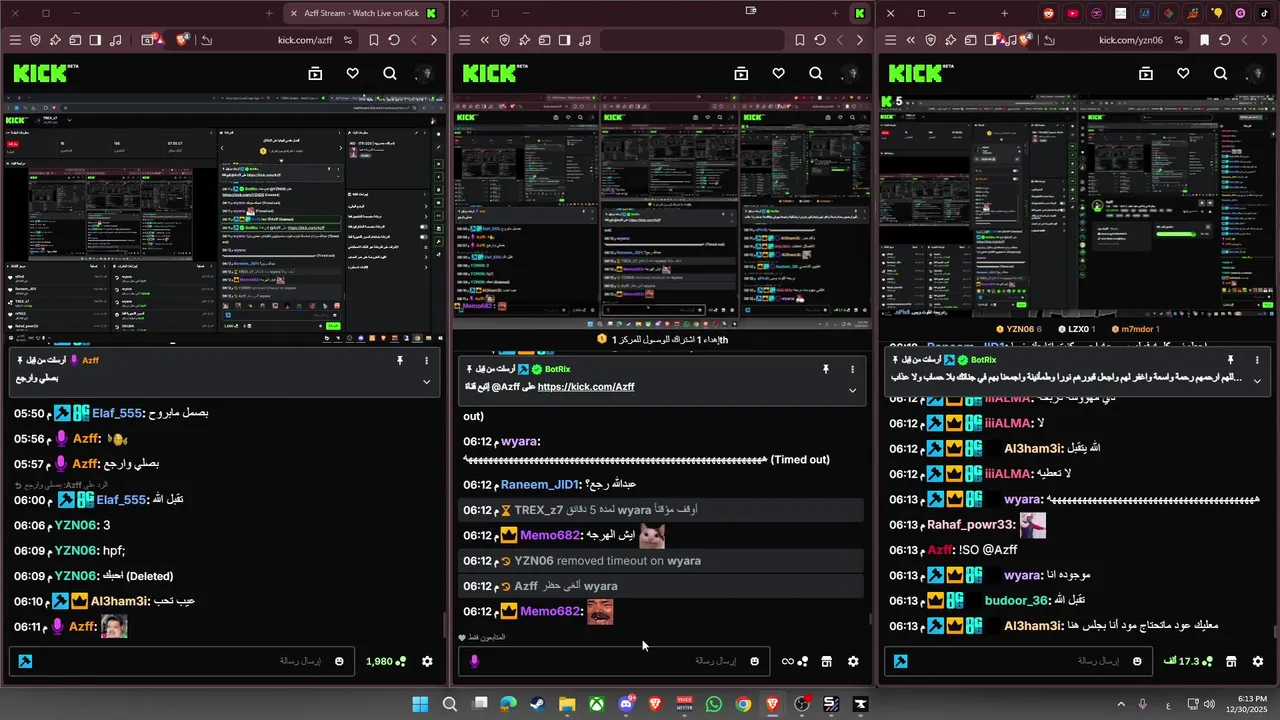
Task: Open WhatsApp from Windows taskbar
Action: pos(713,704)
